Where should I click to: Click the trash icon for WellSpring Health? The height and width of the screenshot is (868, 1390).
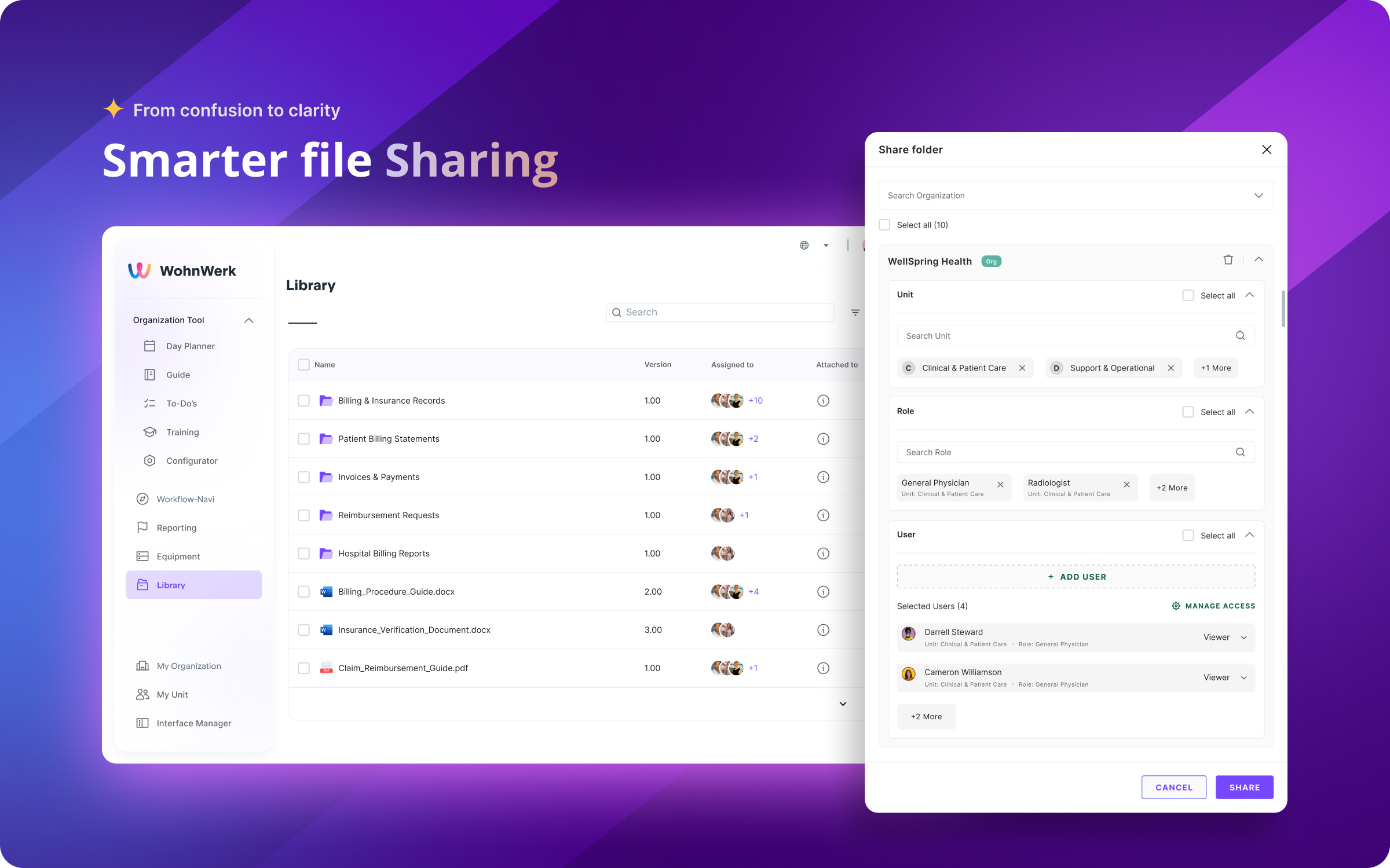coord(1228,259)
